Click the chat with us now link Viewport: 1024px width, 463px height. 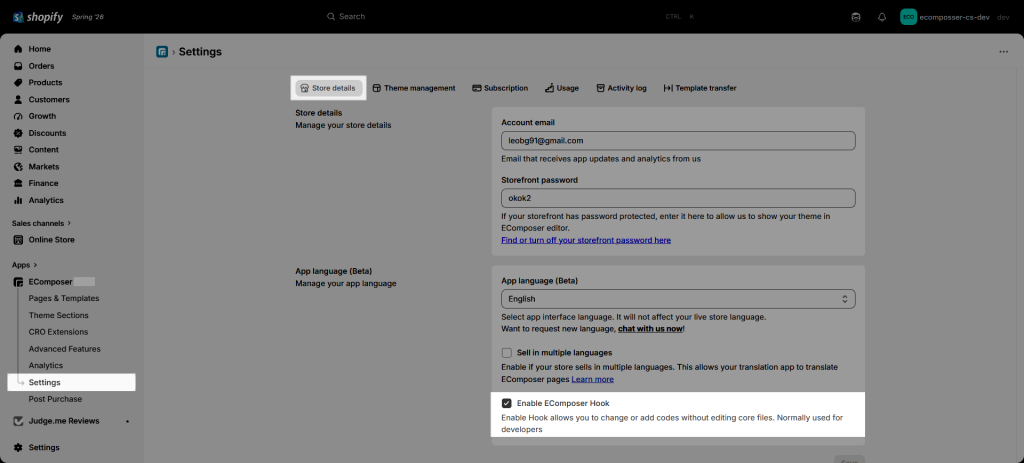pos(650,329)
